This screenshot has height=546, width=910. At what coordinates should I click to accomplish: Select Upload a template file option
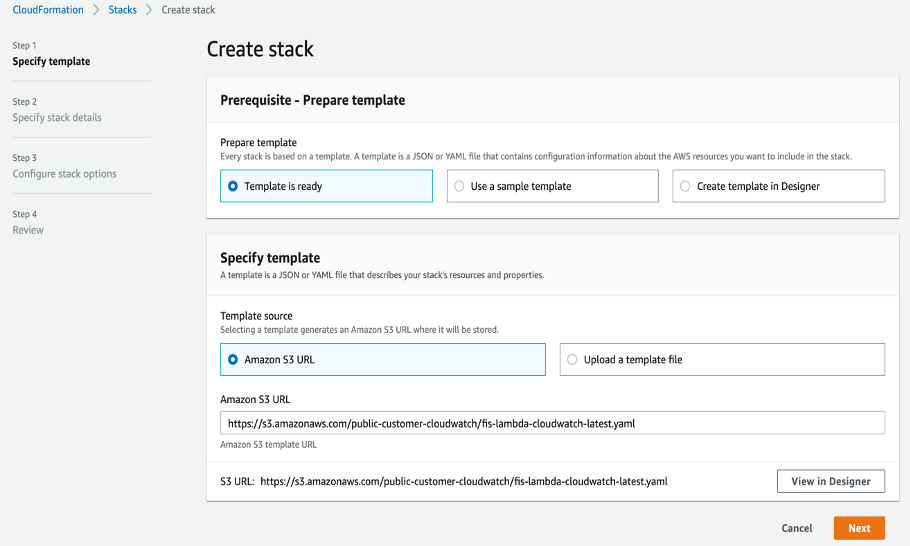tap(722, 360)
